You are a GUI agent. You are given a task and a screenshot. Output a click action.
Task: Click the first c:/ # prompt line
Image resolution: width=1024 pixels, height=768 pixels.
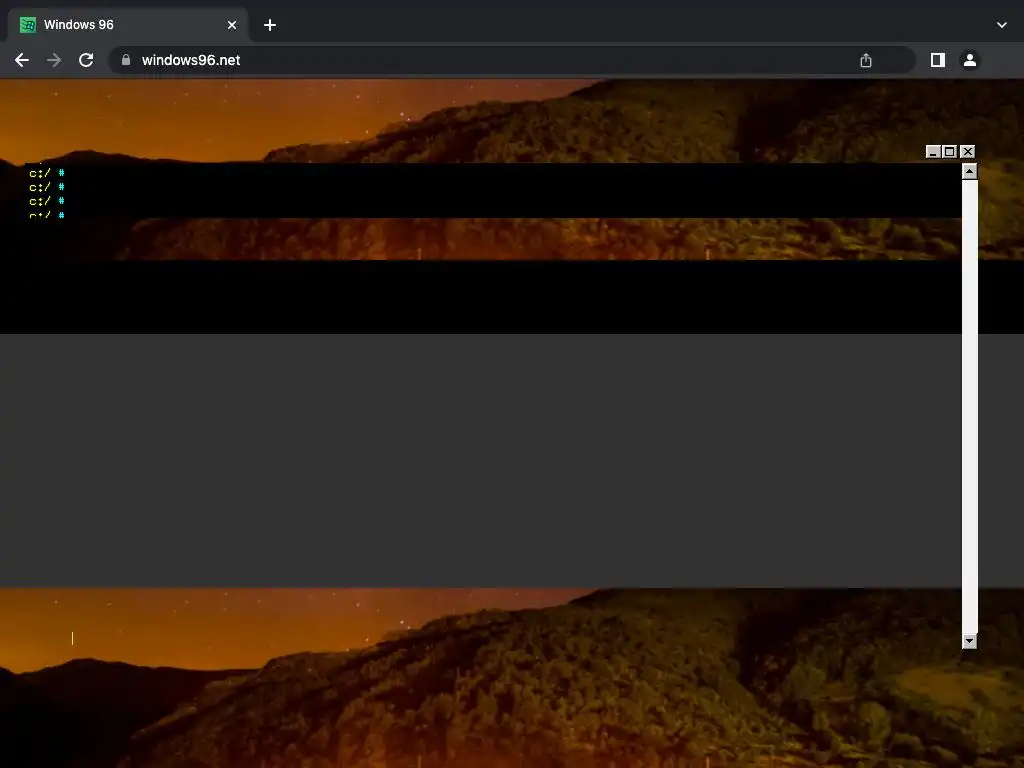point(47,173)
